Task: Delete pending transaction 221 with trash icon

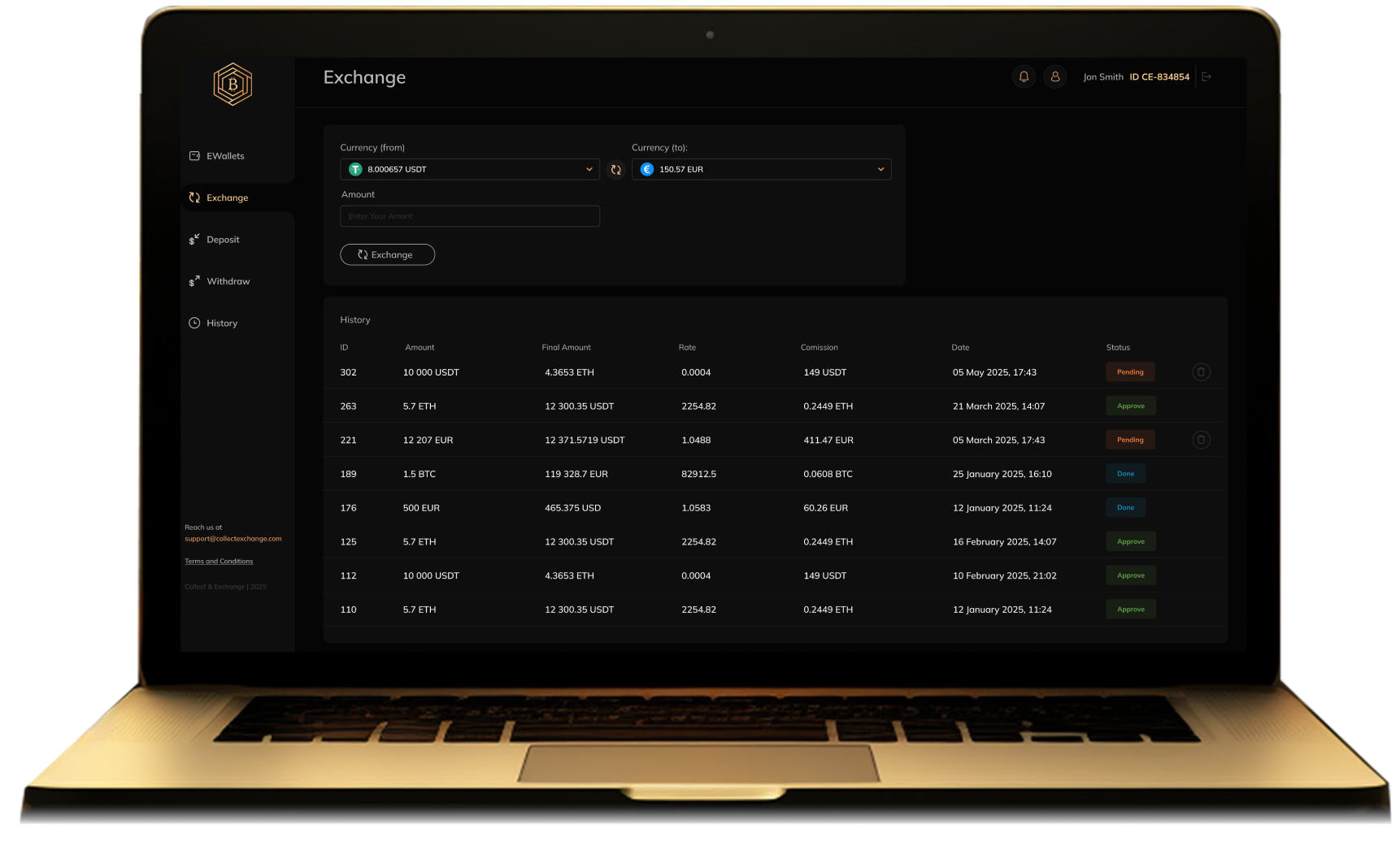Action: pos(1201,440)
